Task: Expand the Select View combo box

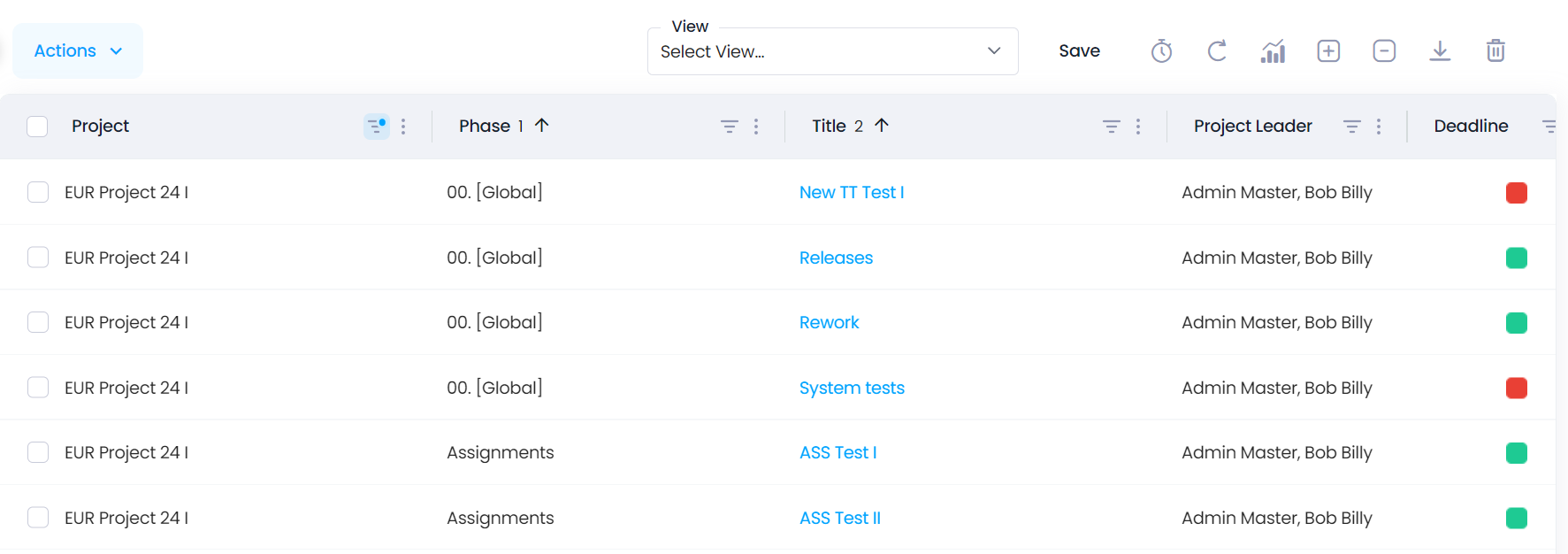Action: [x=833, y=51]
